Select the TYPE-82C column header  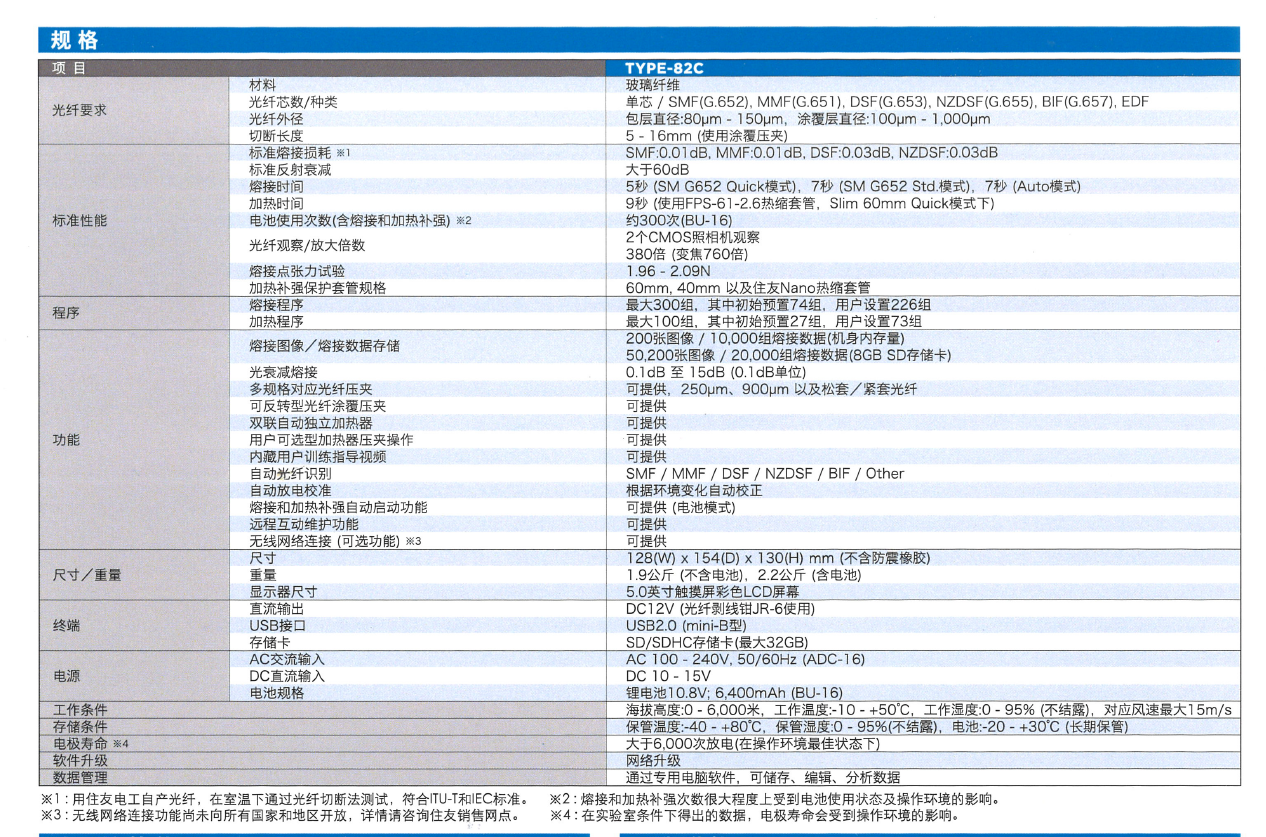[x=664, y=69]
